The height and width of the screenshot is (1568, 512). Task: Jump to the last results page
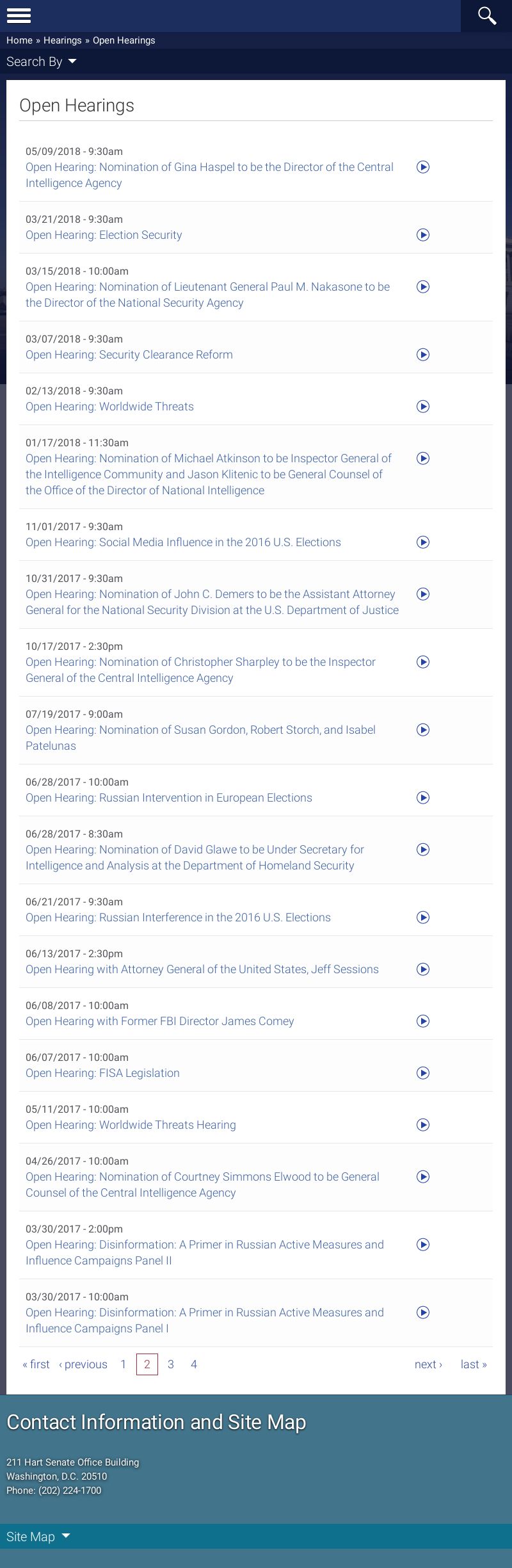click(474, 1364)
